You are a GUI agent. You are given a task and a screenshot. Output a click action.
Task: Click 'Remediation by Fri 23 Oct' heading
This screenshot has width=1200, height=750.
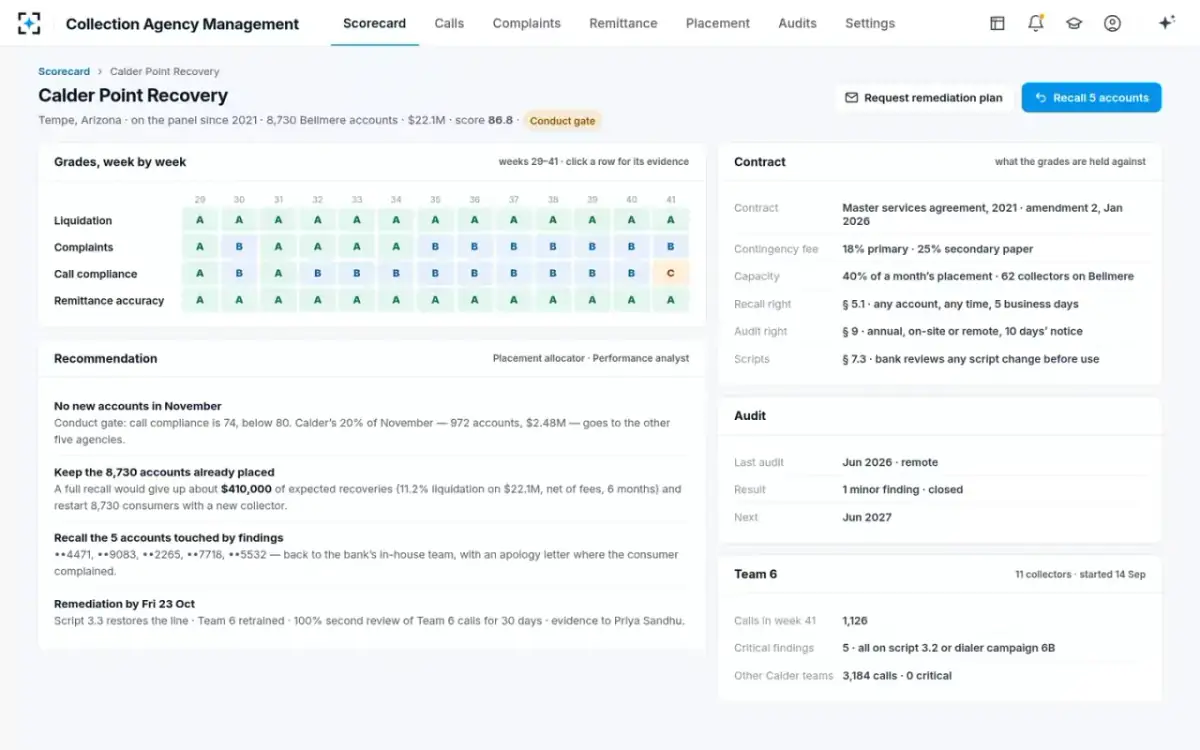[124, 604]
